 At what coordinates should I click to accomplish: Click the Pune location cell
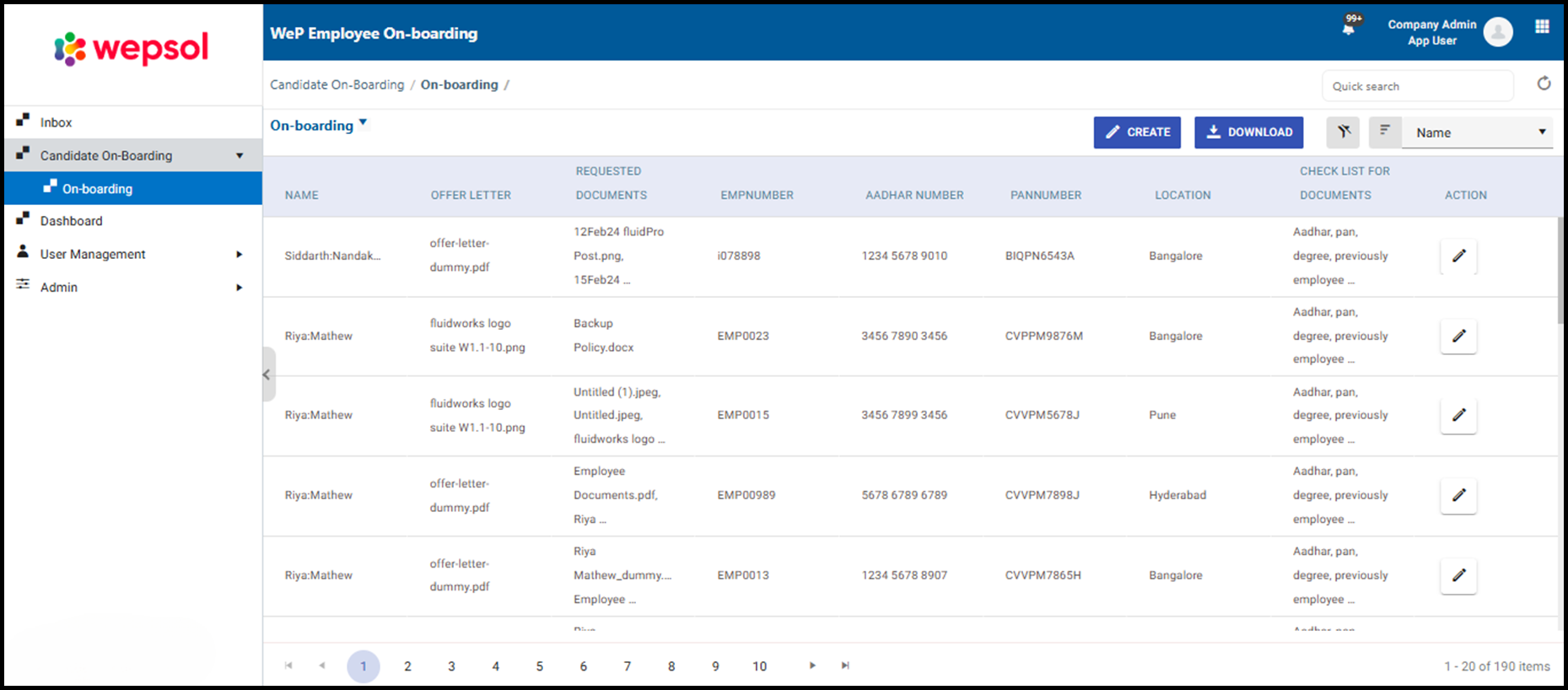1162,415
